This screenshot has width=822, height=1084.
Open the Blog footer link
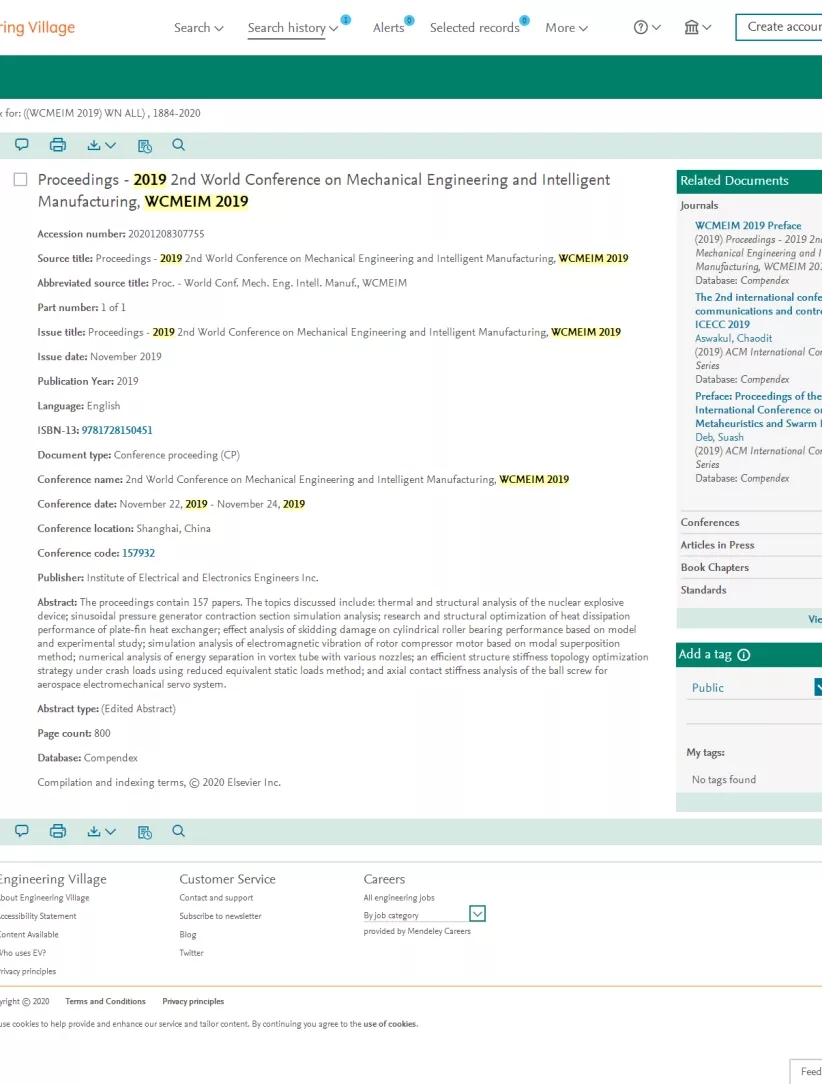pos(188,934)
